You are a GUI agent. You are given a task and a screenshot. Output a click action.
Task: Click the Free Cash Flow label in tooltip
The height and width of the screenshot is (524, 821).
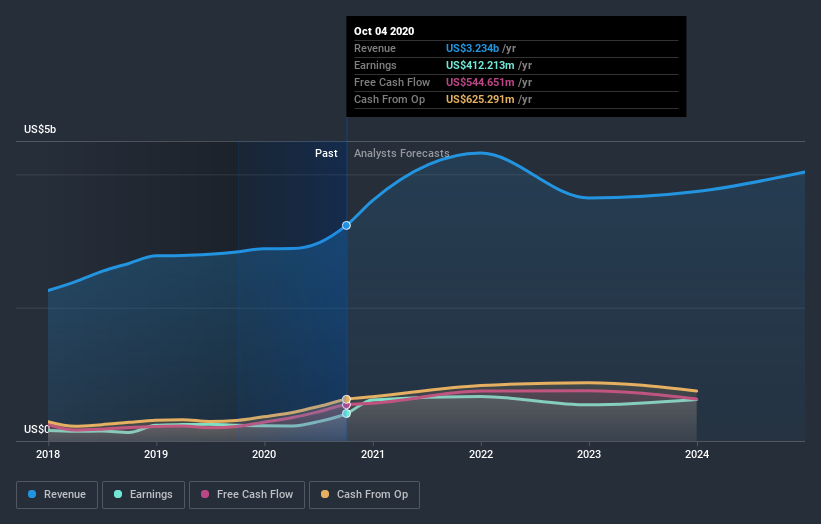[392, 82]
